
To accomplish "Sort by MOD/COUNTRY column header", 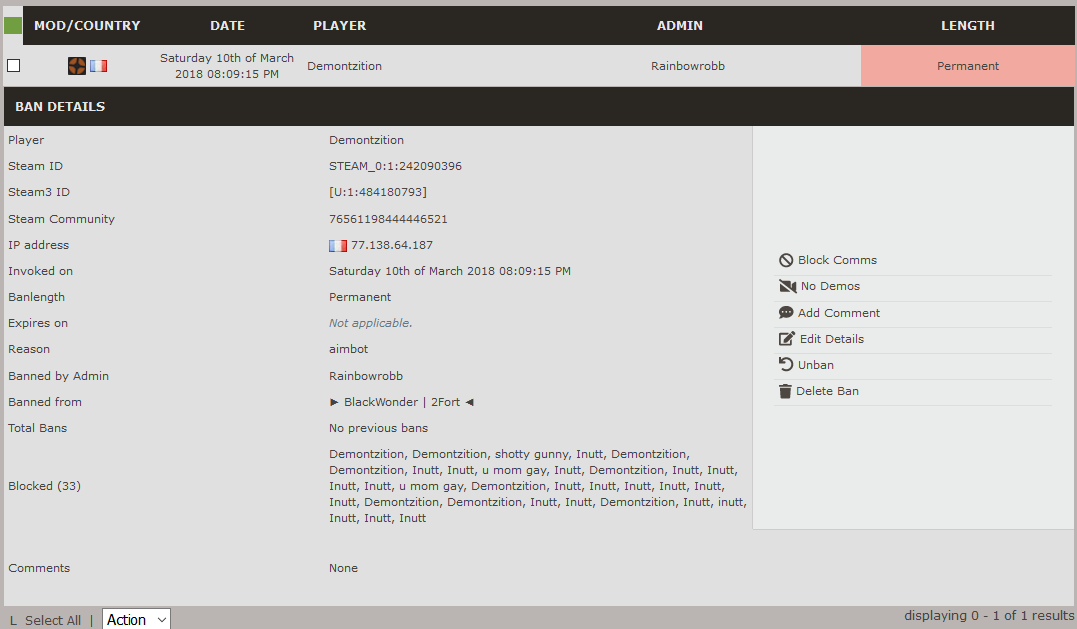I will coord(87,25).
